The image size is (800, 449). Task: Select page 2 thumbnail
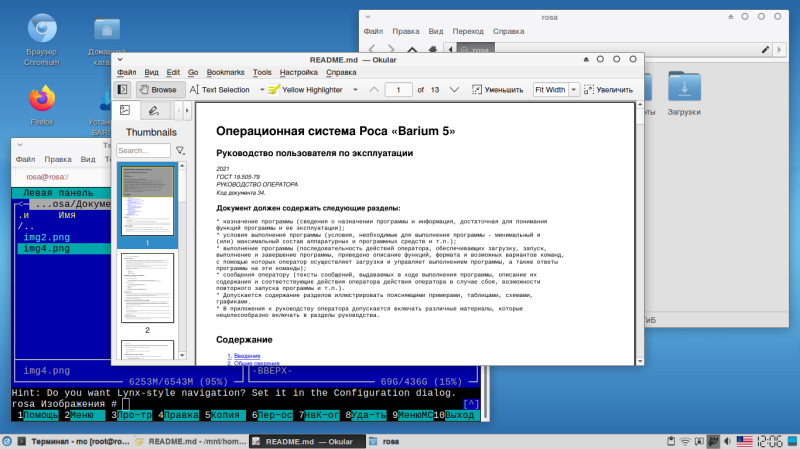pyautogui.click(x=146, y=290)
